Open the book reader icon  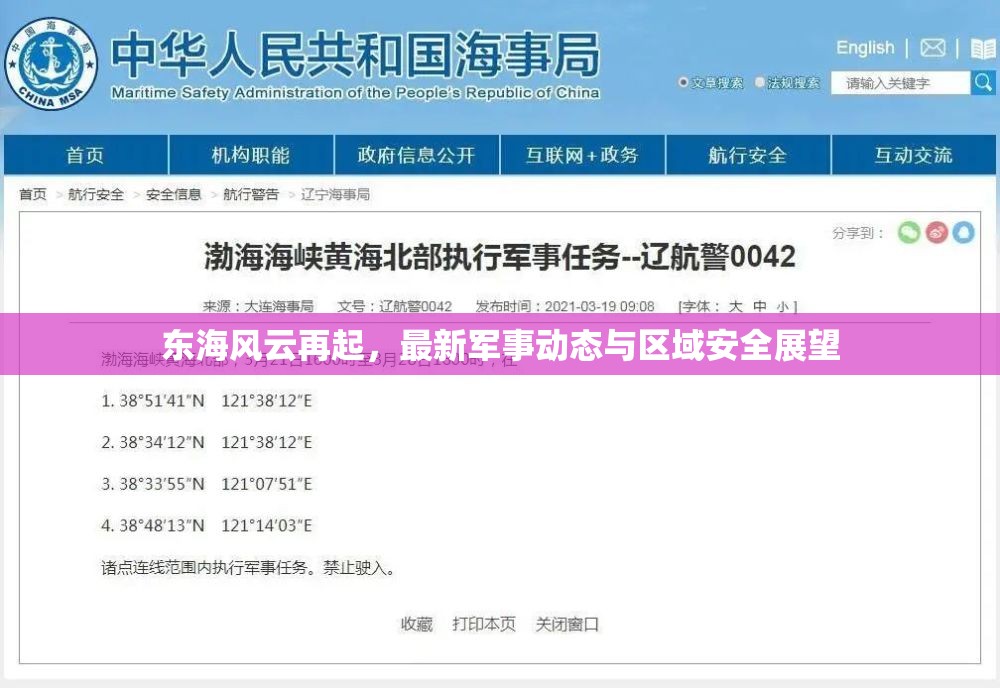983,48
